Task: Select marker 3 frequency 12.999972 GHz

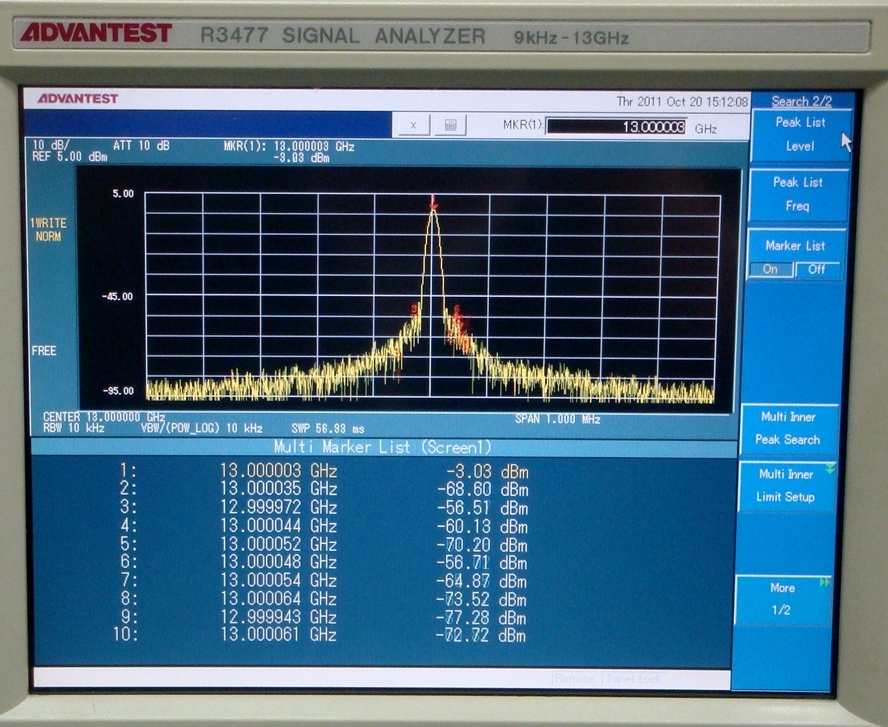Action: (279, 507)
